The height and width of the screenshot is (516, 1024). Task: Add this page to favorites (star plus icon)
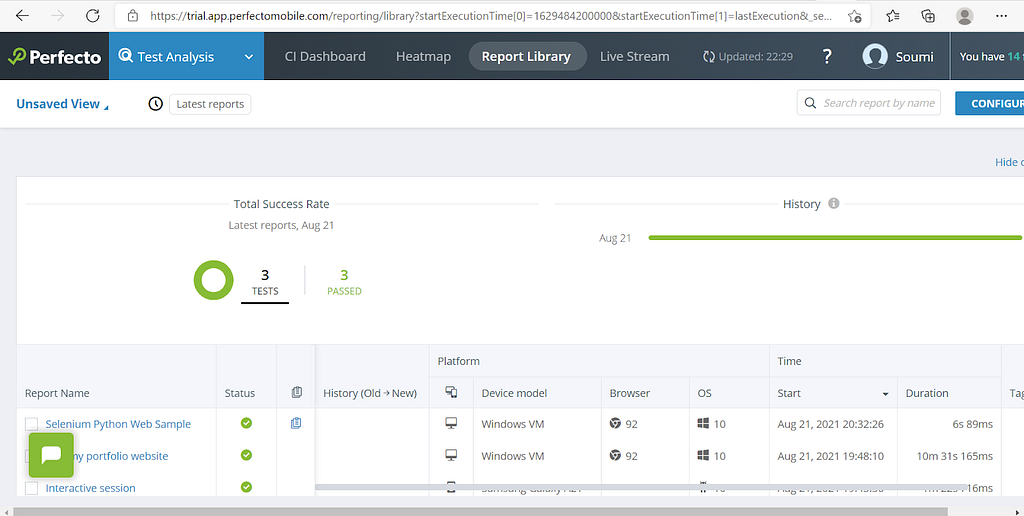(x=854, y=16)
